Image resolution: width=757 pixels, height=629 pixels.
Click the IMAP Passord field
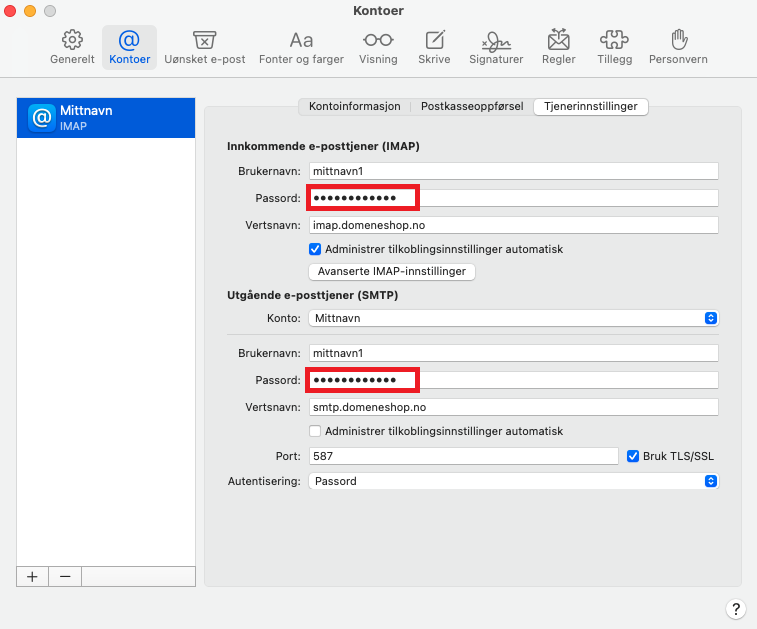(x=514, y=198)
